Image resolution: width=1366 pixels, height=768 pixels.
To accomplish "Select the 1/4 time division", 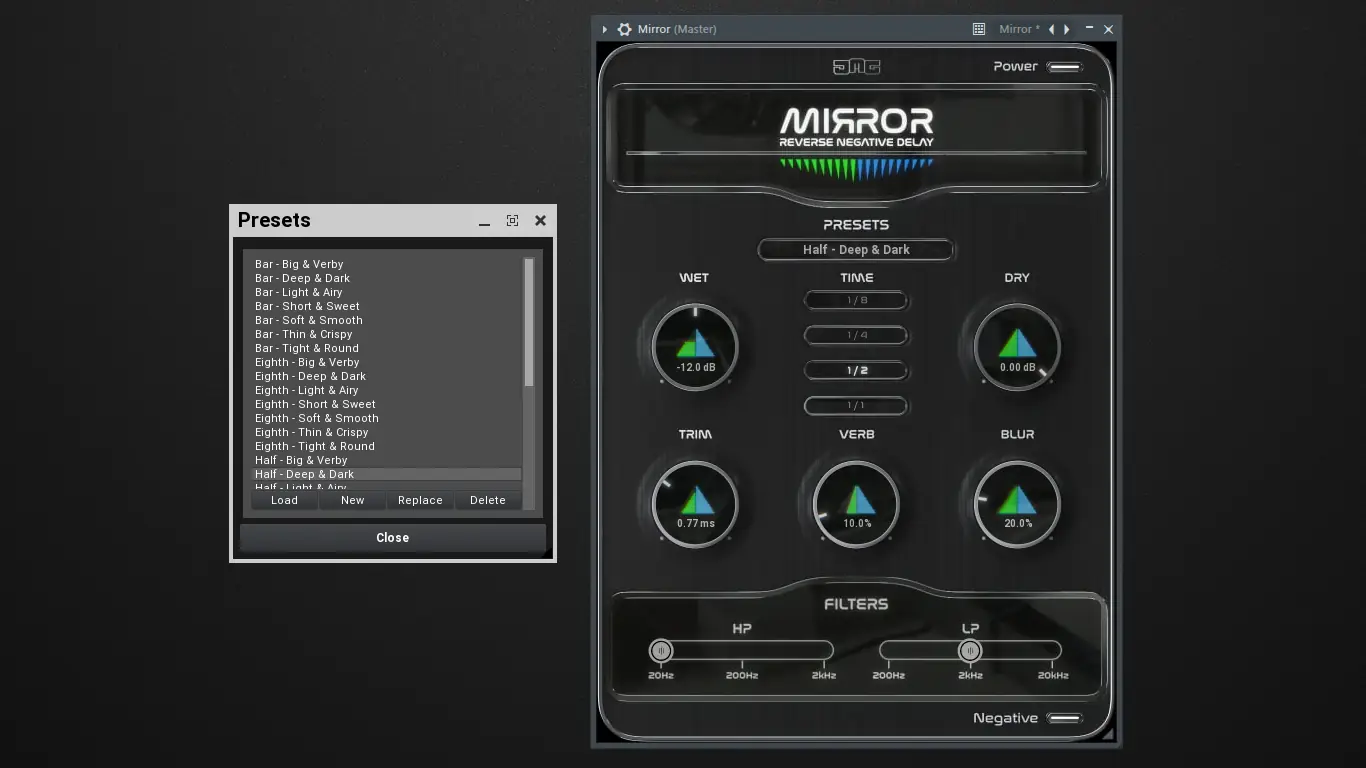I will pos(856,335).
